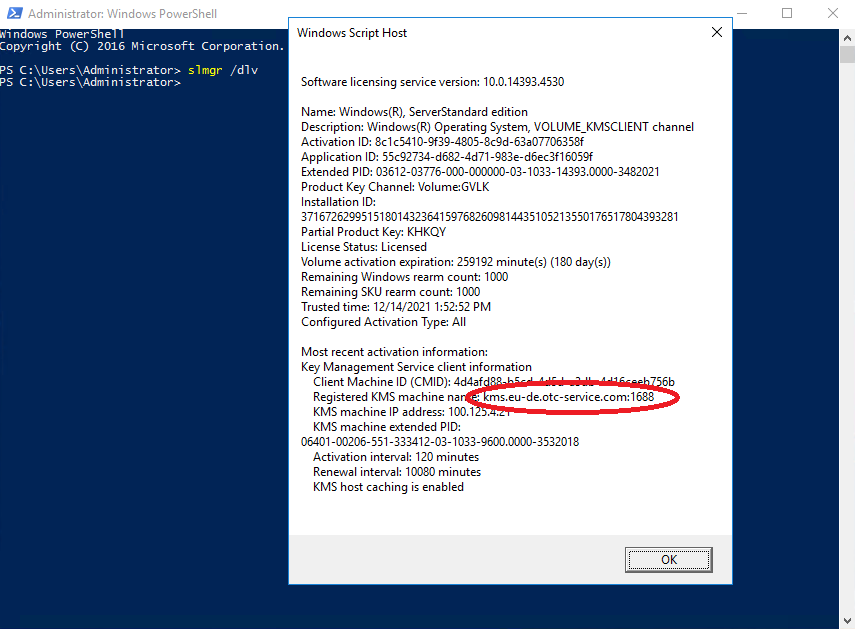Image resolution: width=855 pixels, height=629 pixels.
Task: Click the KMS machine extended PID value
Action: click(439, 441)
